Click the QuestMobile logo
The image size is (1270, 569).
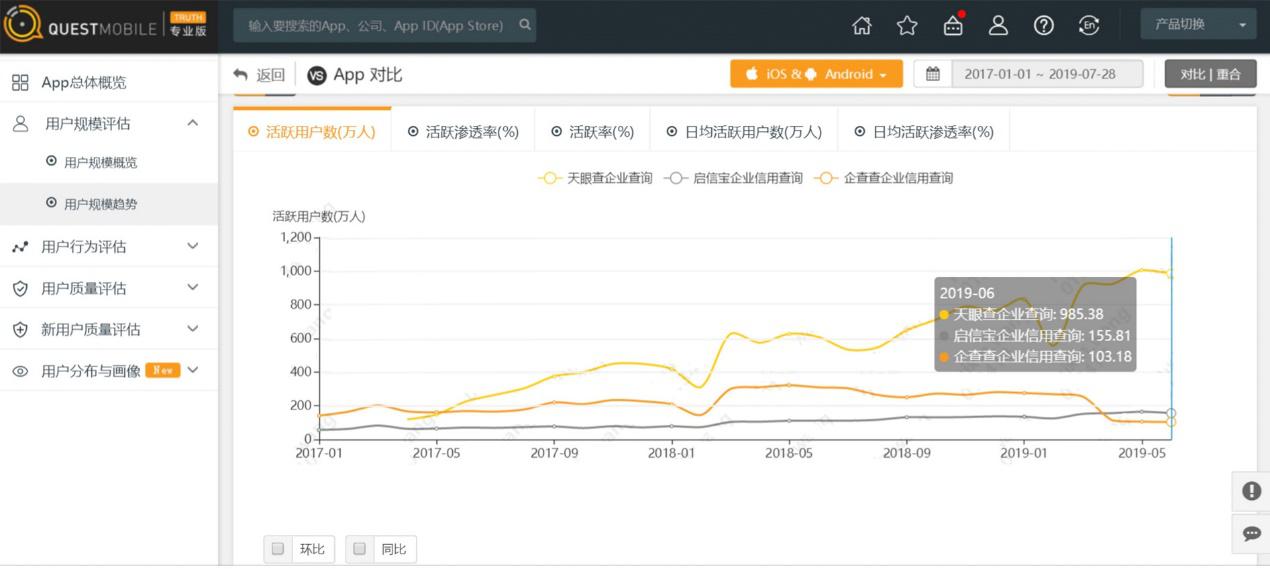coord(80,25)
